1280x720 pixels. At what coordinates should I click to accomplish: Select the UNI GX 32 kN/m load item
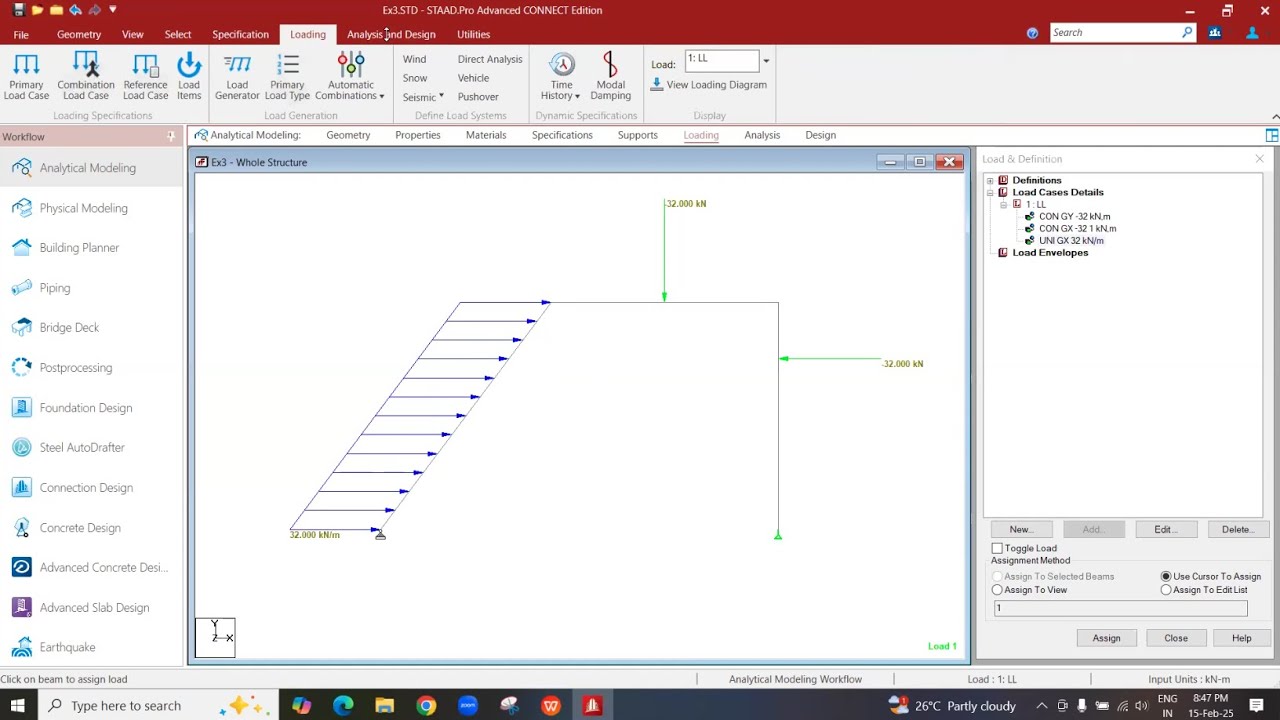(x=1071, y=241)
